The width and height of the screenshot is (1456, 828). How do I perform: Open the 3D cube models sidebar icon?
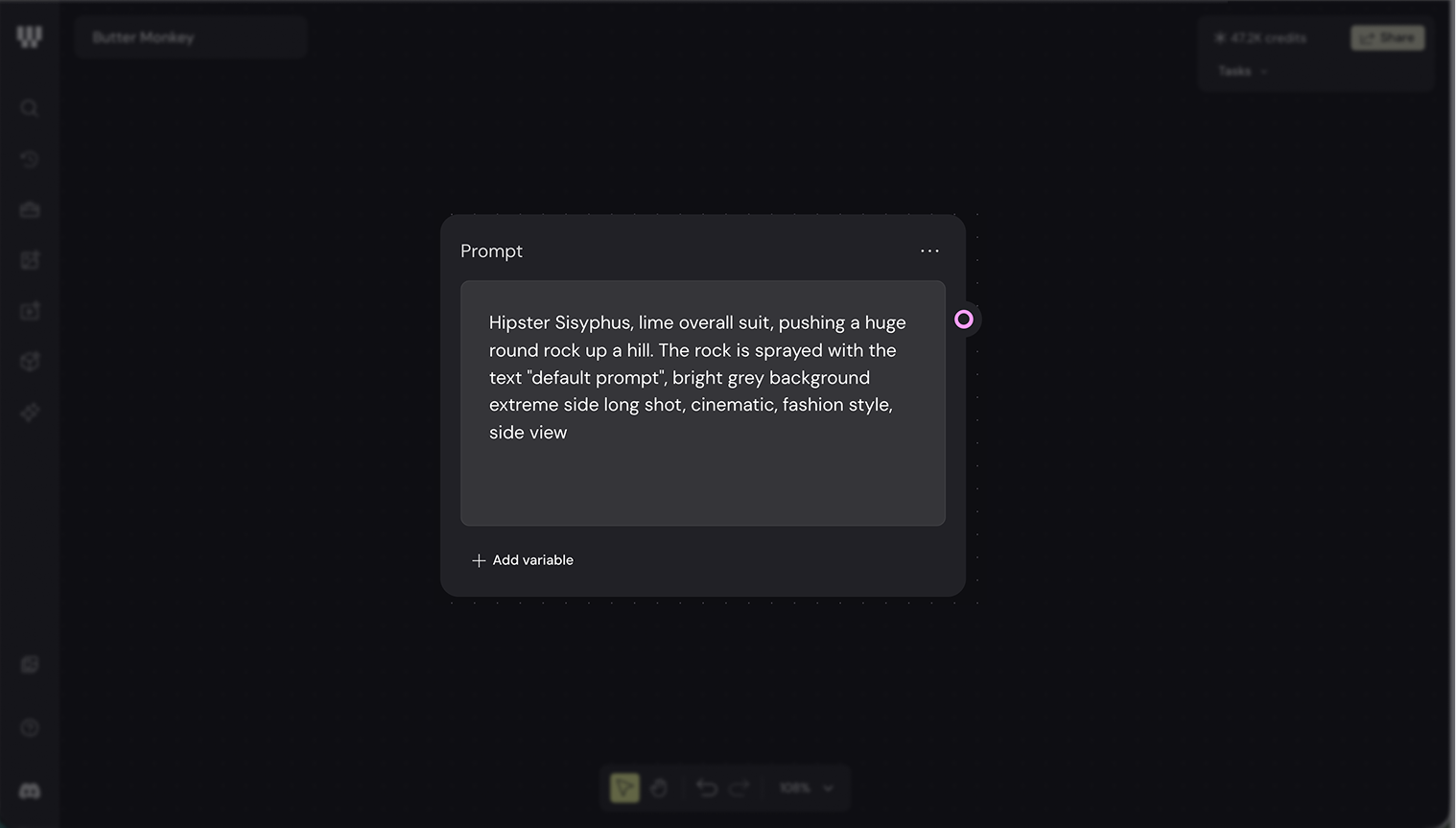30,362
